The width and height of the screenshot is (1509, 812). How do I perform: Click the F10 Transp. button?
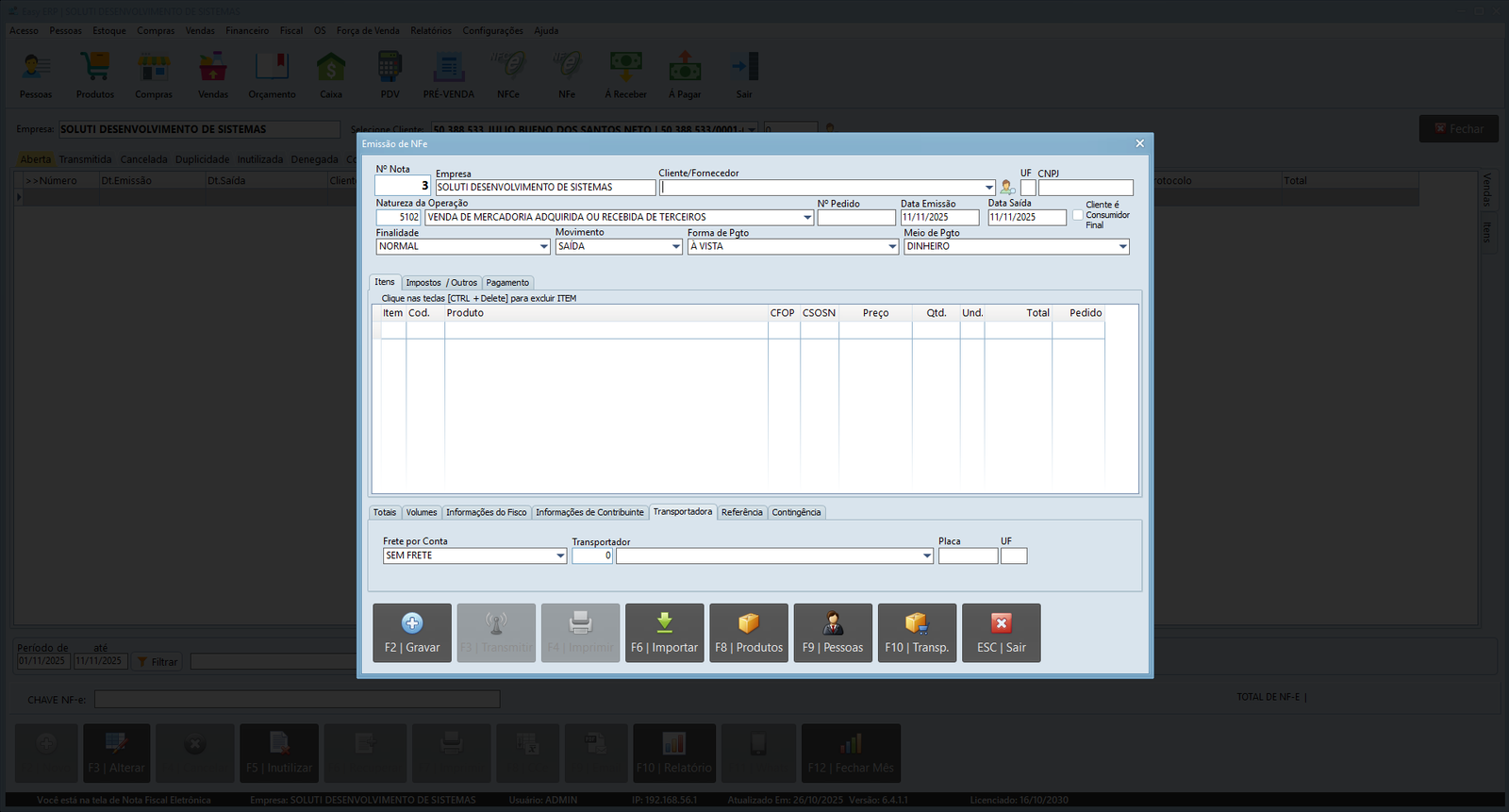[x=917, y=633]
